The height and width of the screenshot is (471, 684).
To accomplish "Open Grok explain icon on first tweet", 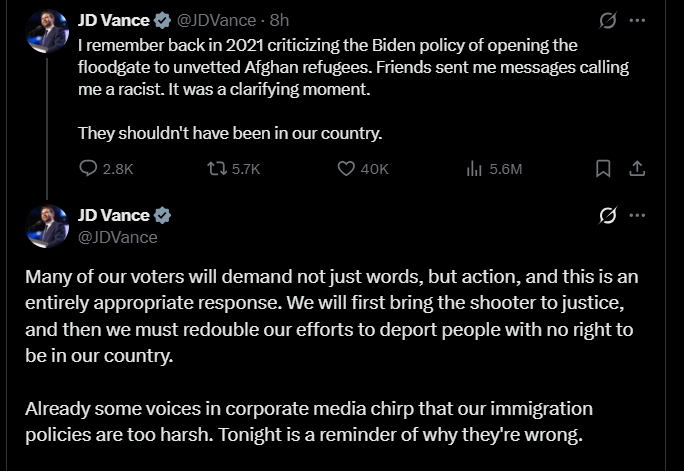I will (x=606, y=20).
